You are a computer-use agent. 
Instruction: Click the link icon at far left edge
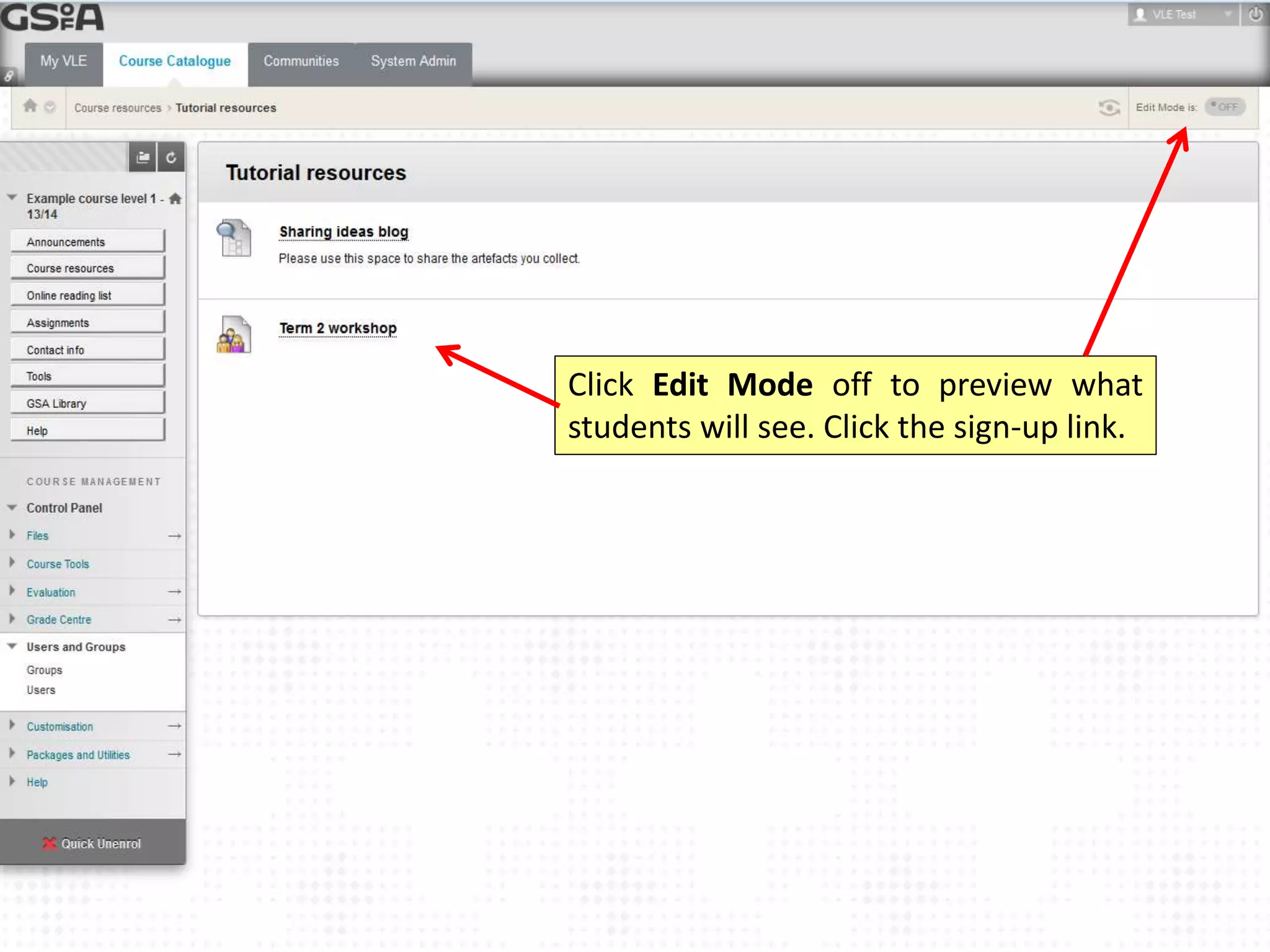(9, 76)
